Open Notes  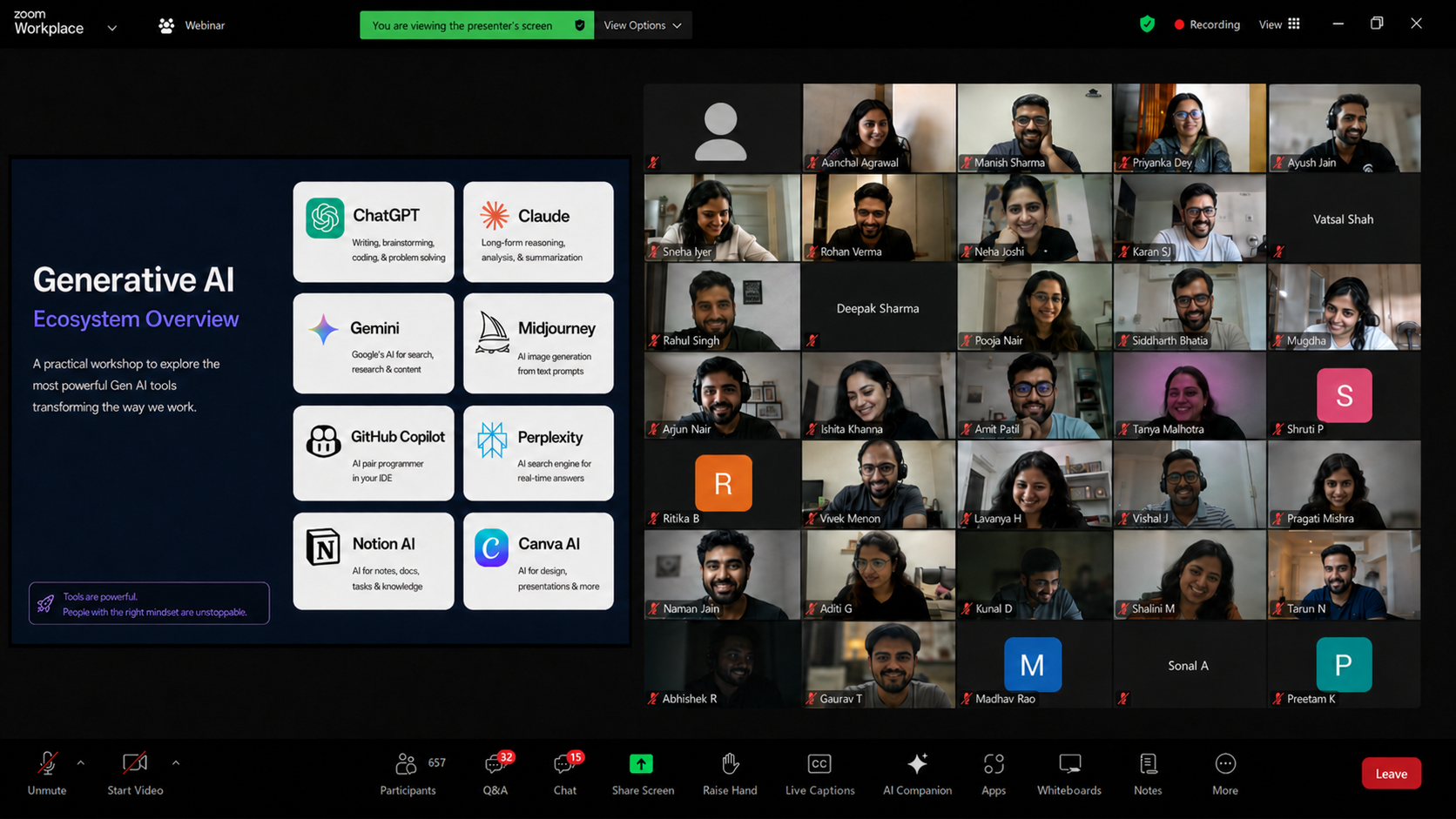click(1148, 773)
